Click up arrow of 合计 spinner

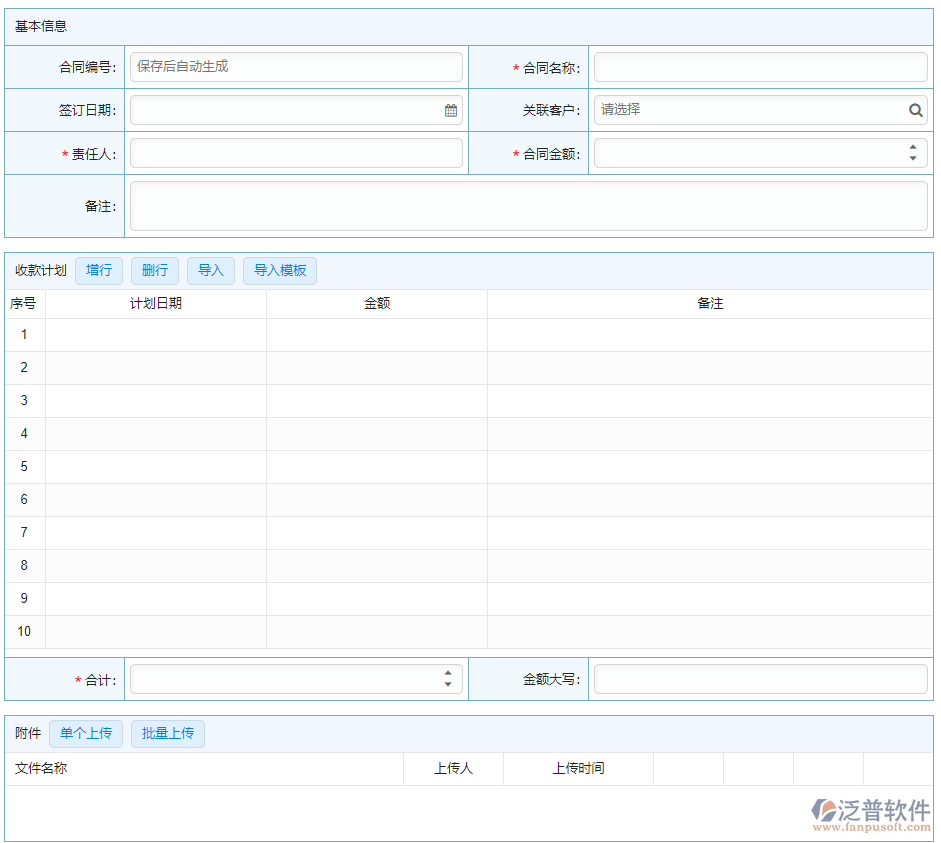447,674
